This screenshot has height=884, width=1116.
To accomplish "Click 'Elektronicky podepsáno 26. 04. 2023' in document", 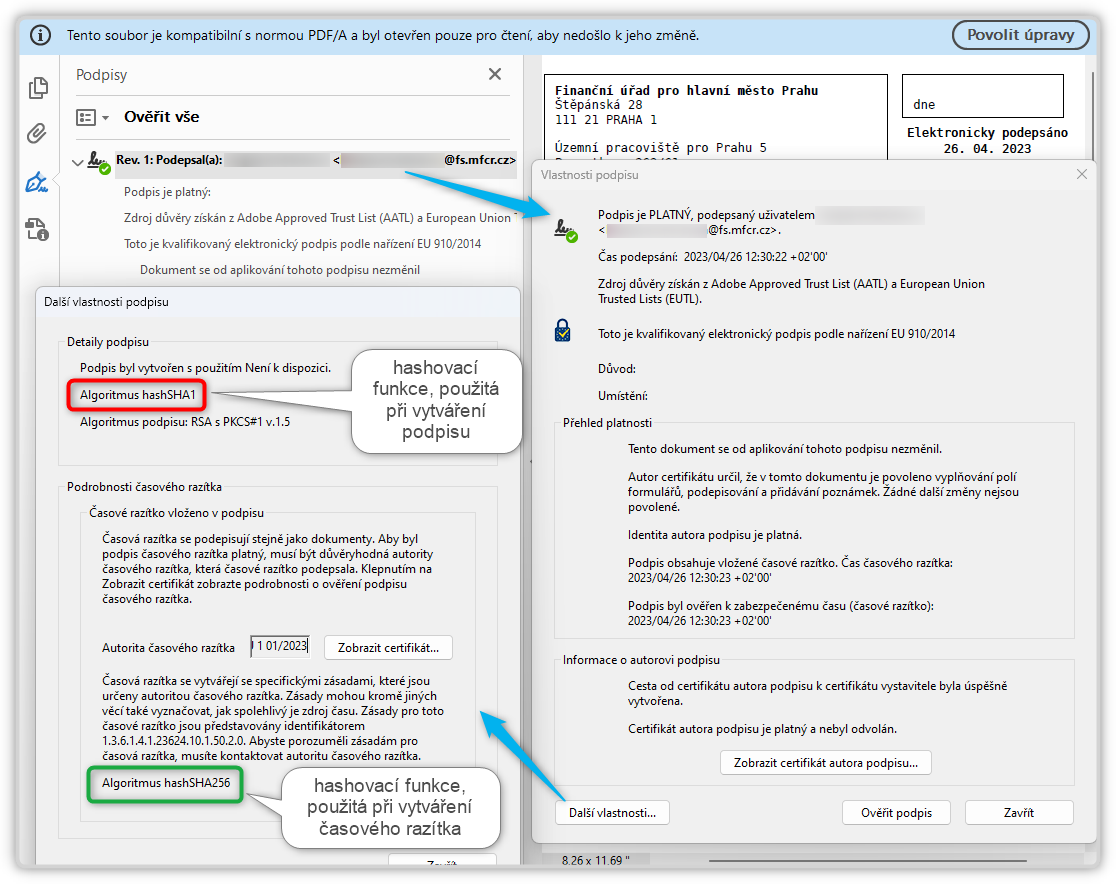I will coord(987,140).
